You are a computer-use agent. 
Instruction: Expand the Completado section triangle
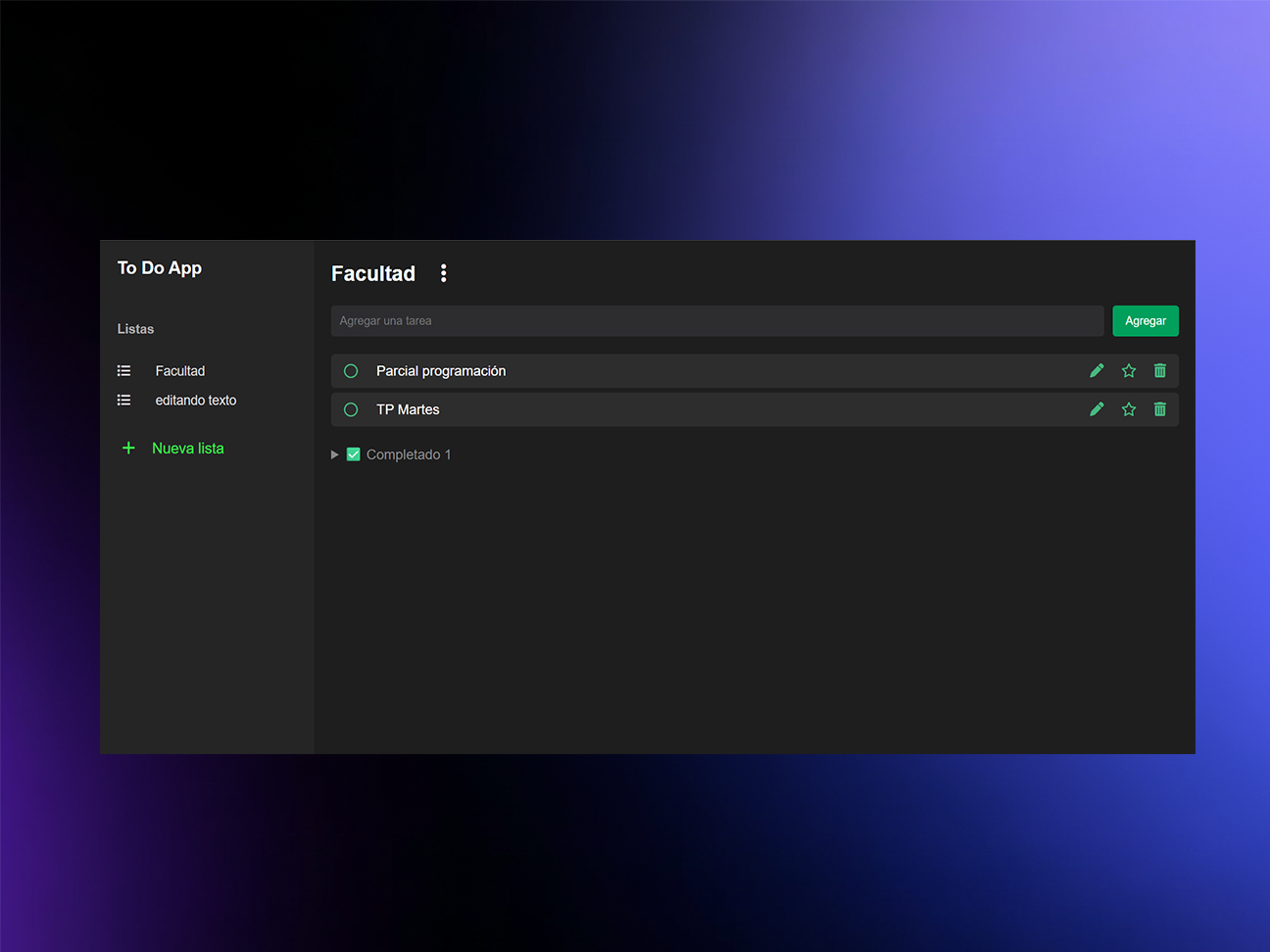[335, 454]
